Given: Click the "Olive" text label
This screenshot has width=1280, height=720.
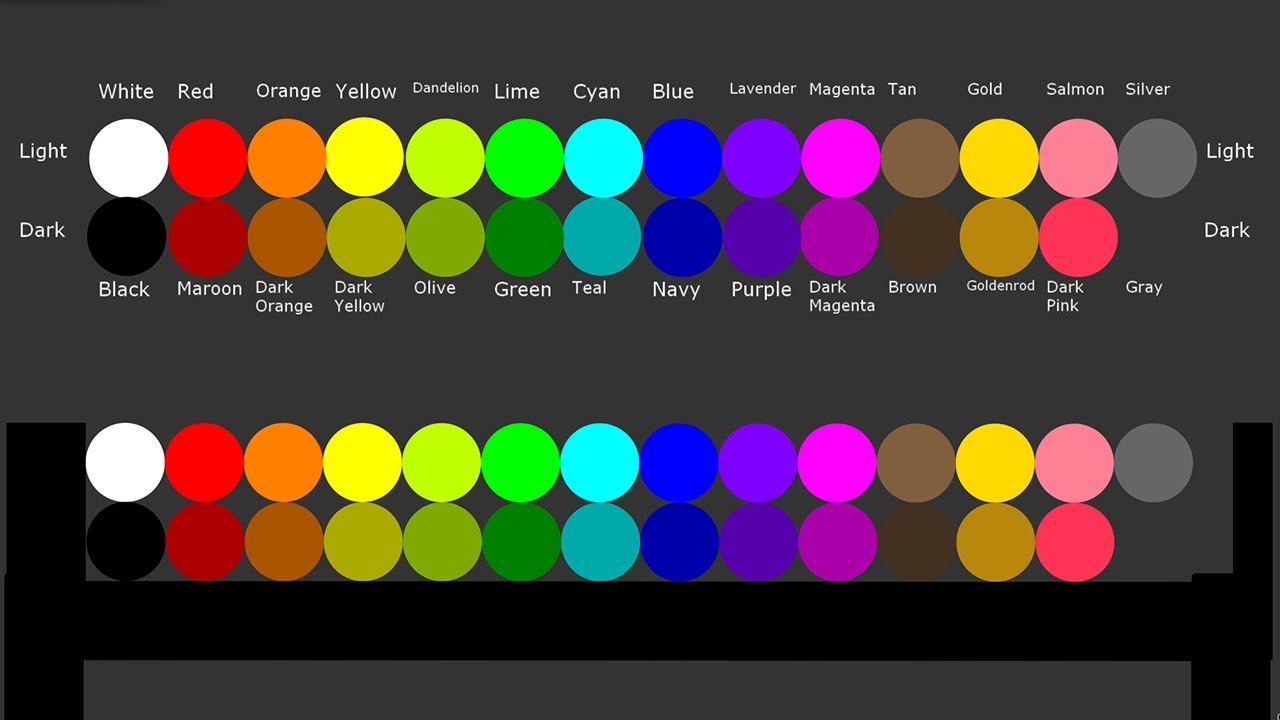Looking at the screenshot, I should point(435,288).
